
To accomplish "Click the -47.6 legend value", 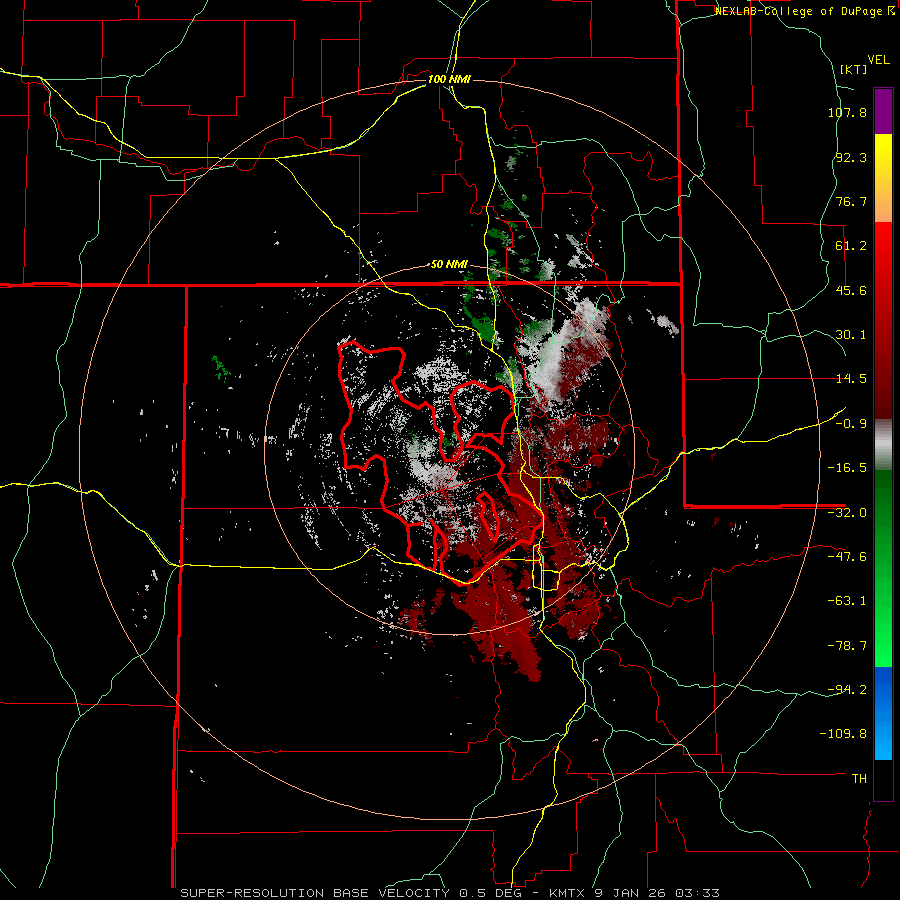I will click(847, 557).
